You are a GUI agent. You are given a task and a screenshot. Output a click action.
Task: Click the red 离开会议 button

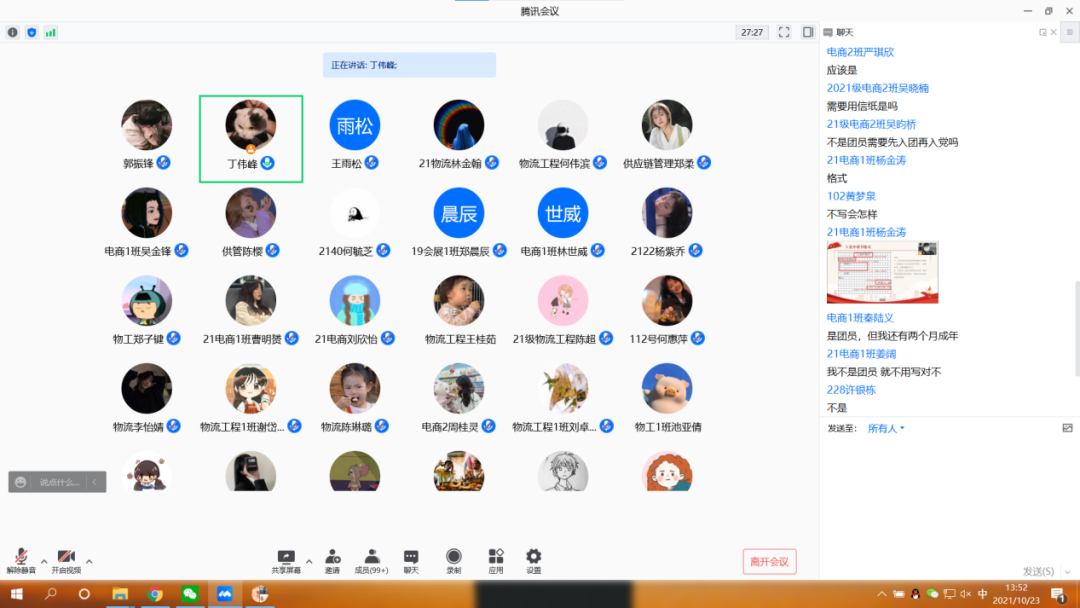coord(769,562)
